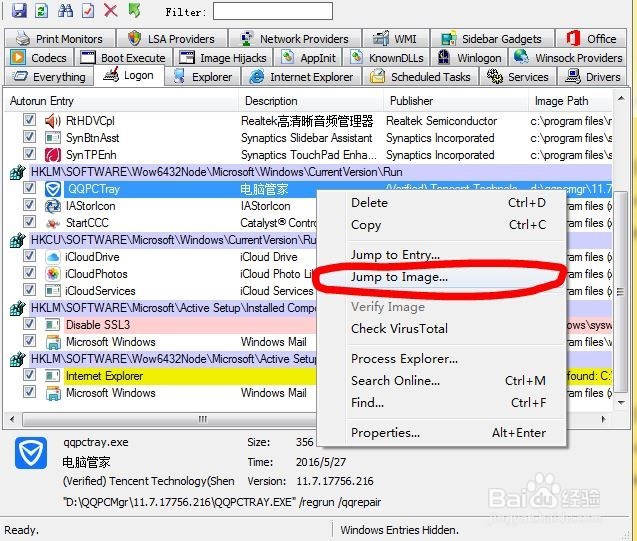Click the iCloudDrive cloud icon
Screen dimensions: 637x541
53,257
